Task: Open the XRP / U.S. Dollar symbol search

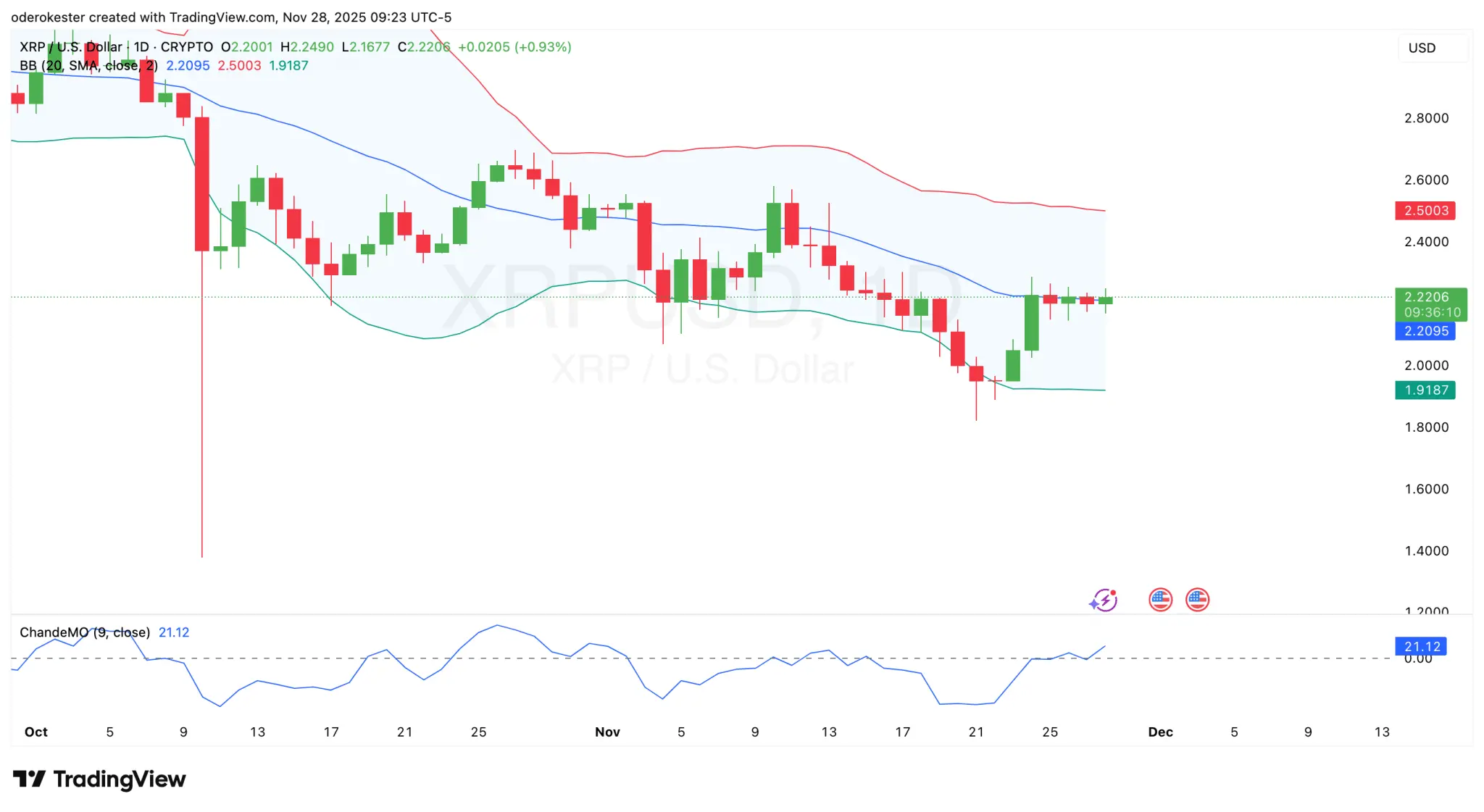Action: click(70, 46)
